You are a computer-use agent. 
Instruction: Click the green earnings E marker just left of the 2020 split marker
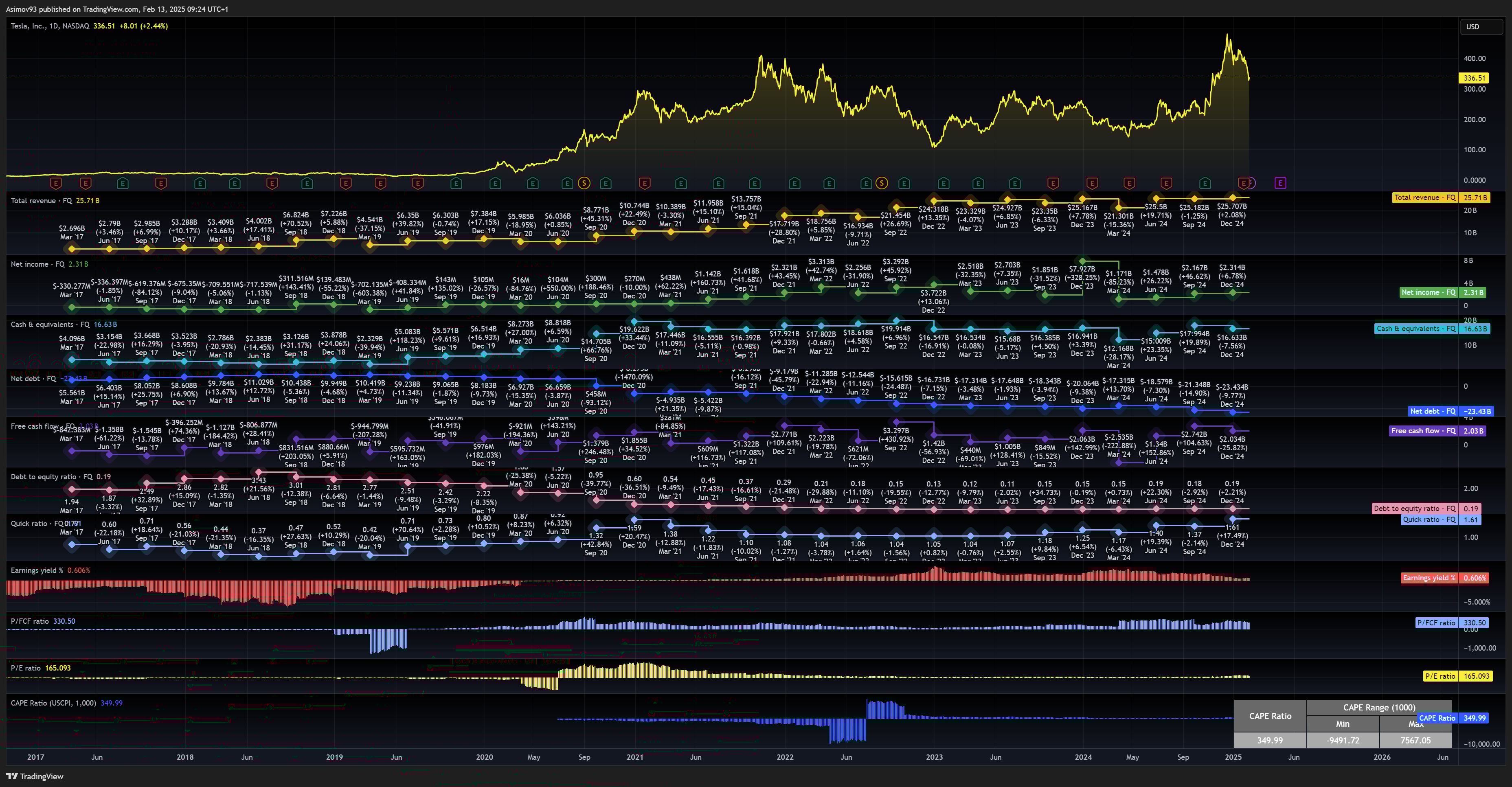tap(567, 183)
